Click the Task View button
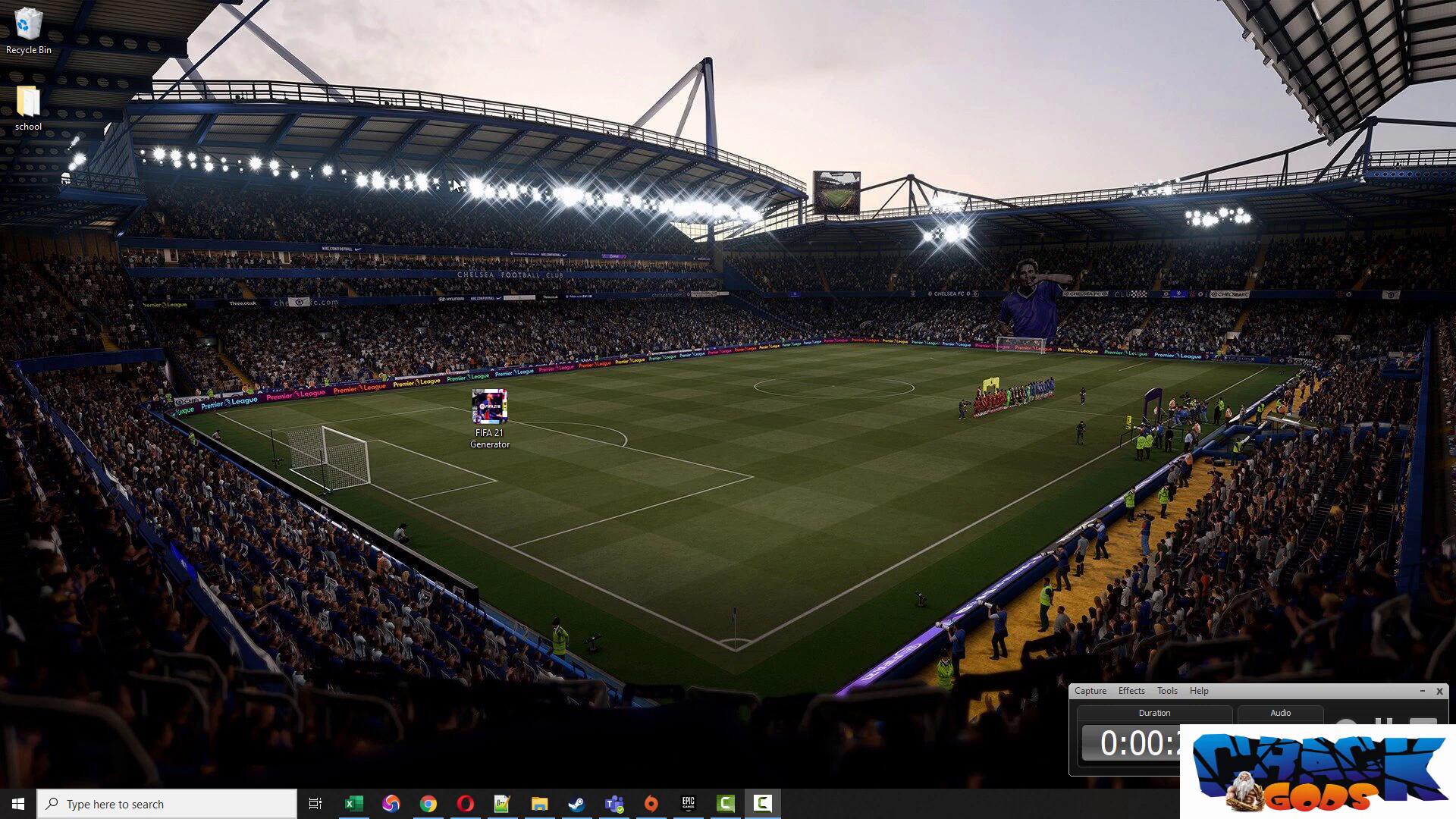The image size is (1456, 819). pyautogui.click(x=315, y=804)
